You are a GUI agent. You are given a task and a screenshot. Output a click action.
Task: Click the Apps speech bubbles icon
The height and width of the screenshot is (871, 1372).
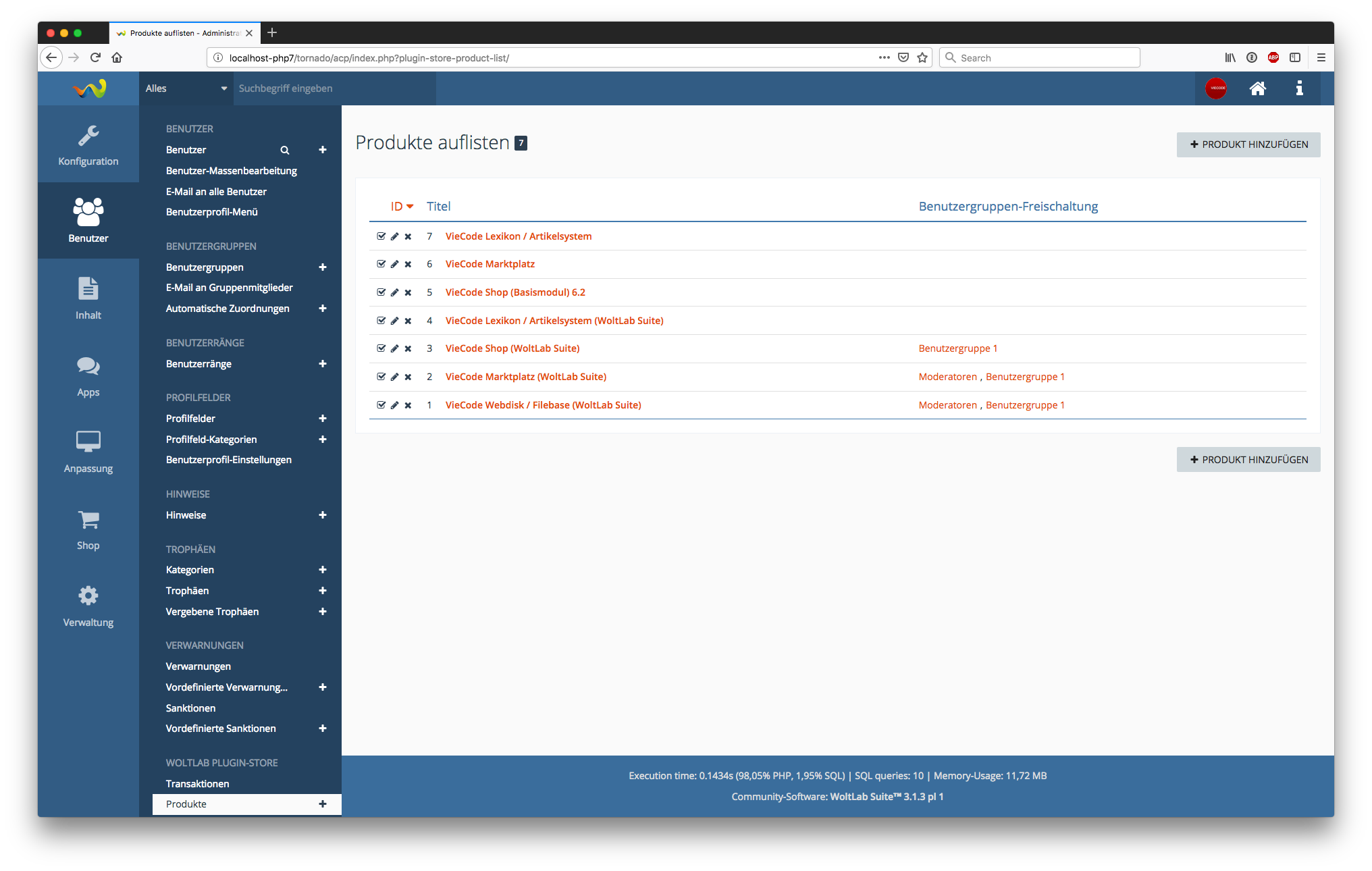pyautogui.click(x=88, y=367)
